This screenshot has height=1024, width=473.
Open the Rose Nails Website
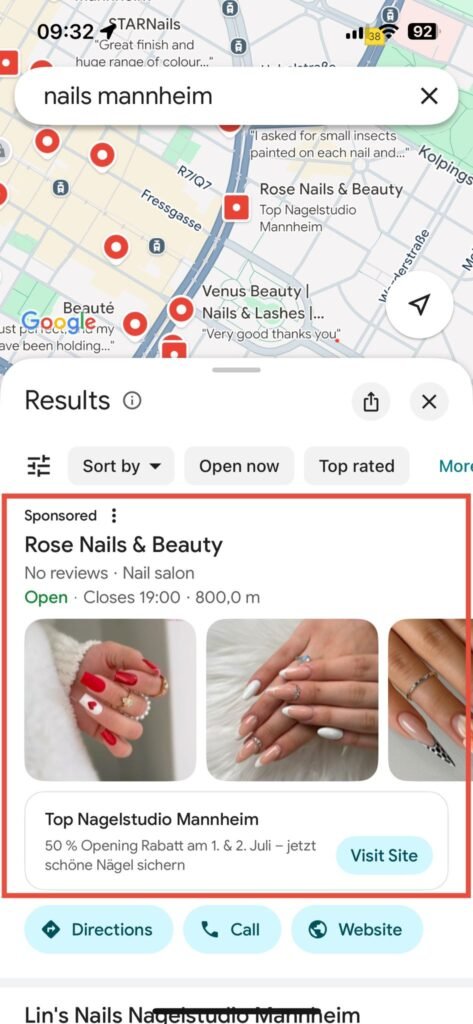pyautogui.click(x=357, y=929)
